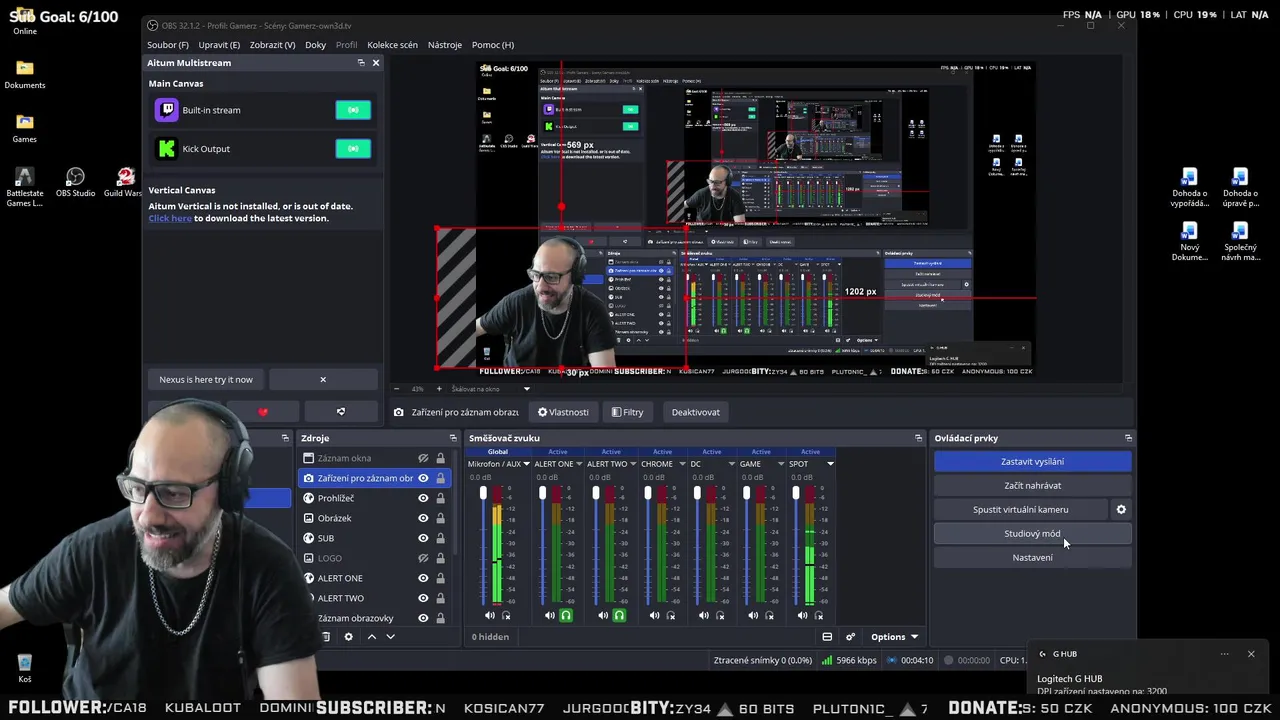Mute the SPOT channel speaker icon
The width and height of the screenshot is (1280, 720).
click(x=802, y=616)
